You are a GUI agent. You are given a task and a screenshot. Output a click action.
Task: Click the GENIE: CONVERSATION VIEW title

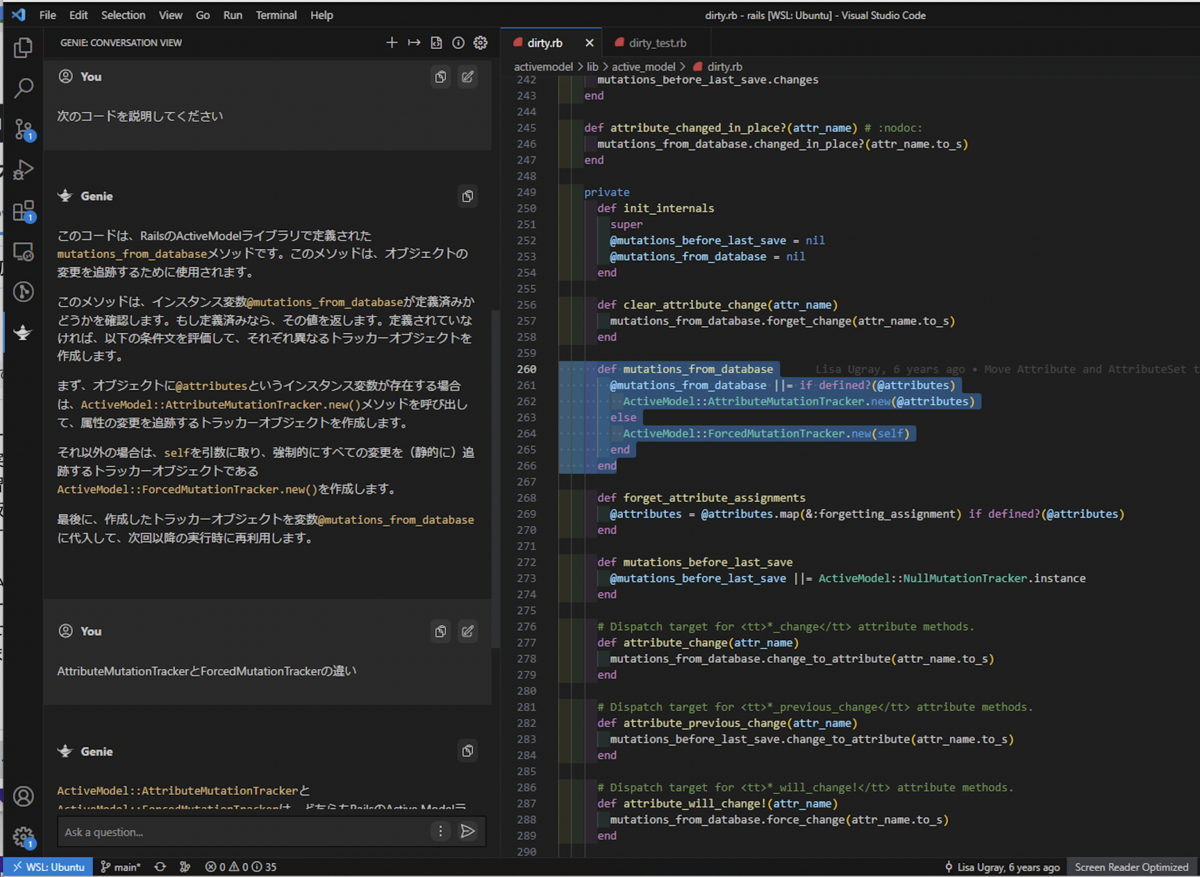121,43
